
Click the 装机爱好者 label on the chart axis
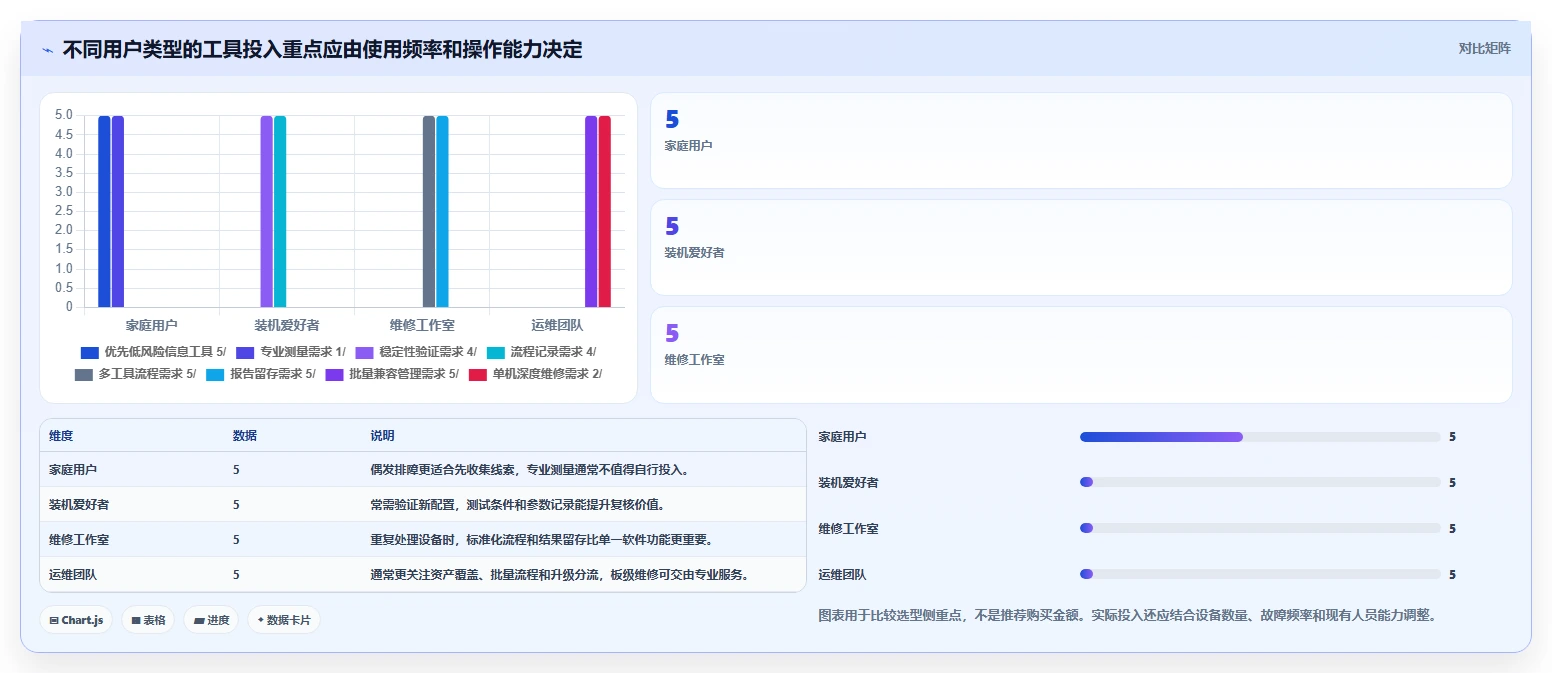[x=287, y=325]
